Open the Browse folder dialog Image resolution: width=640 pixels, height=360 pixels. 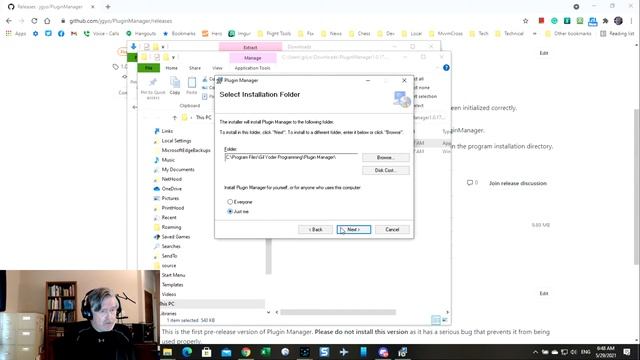coord(385,158)
